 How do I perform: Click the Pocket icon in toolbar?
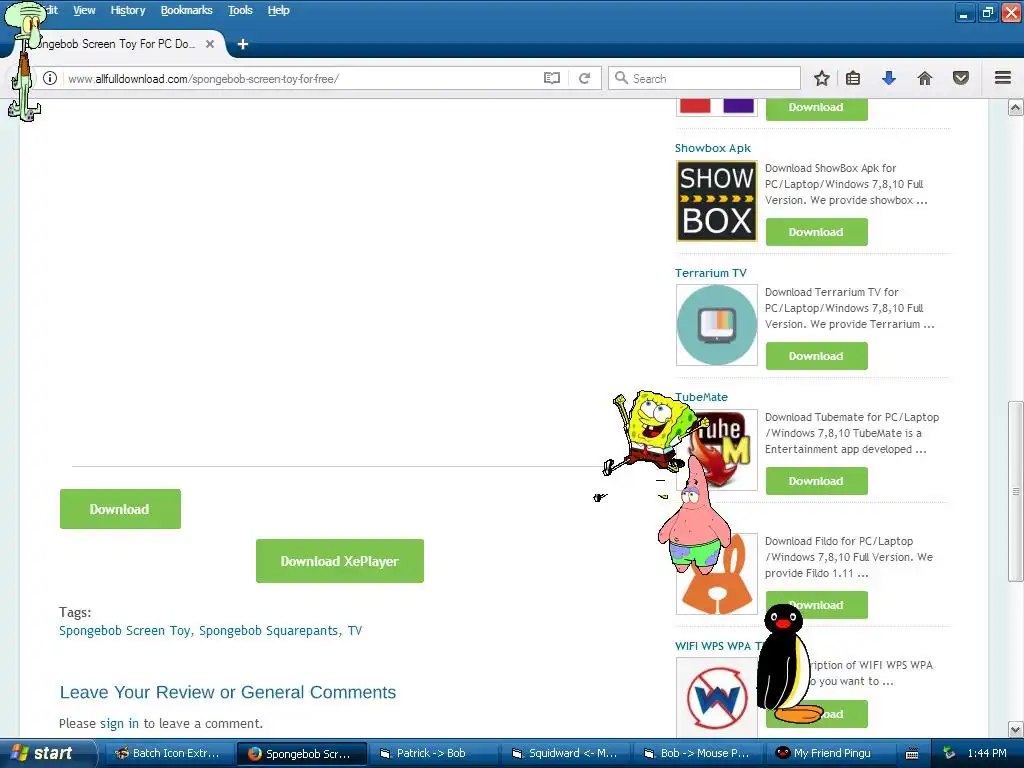(961, 78)
